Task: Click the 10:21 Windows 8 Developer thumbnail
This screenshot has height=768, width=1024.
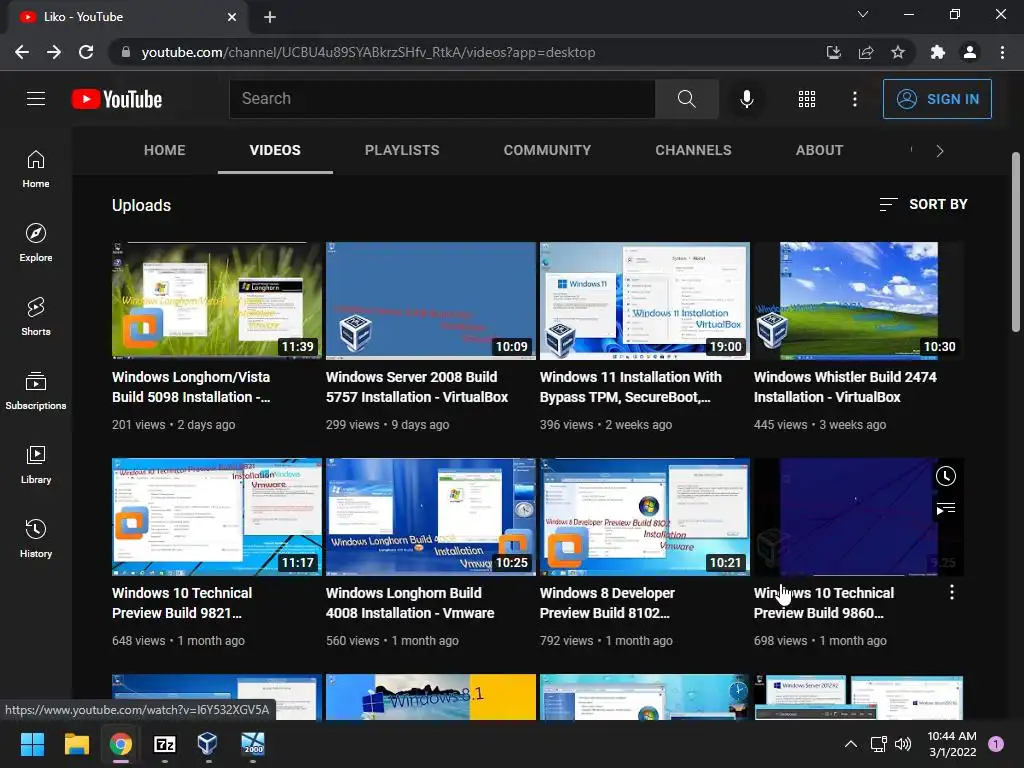Action: (645, 517)
